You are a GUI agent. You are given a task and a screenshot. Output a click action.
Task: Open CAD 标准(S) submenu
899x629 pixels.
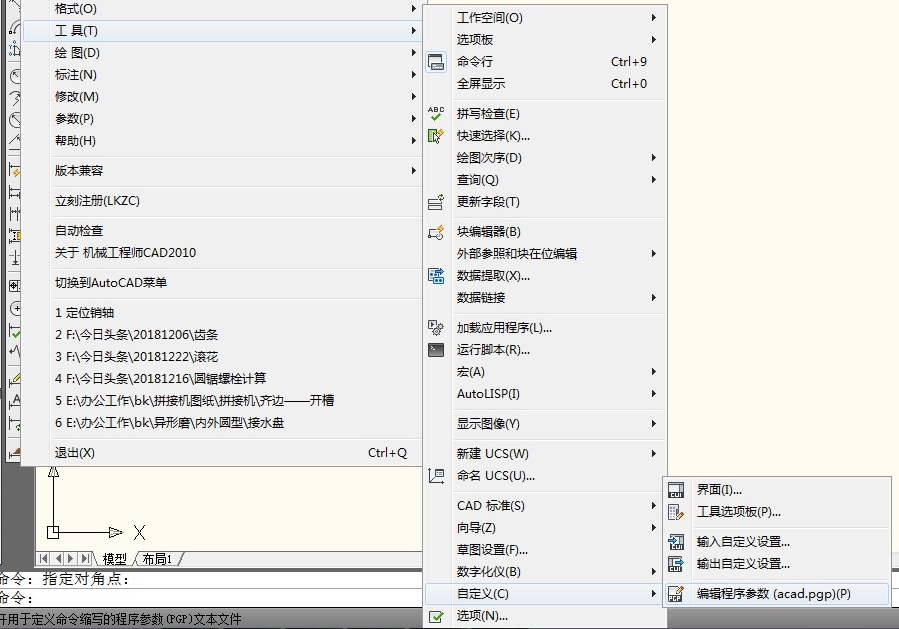tap(545, 506)
